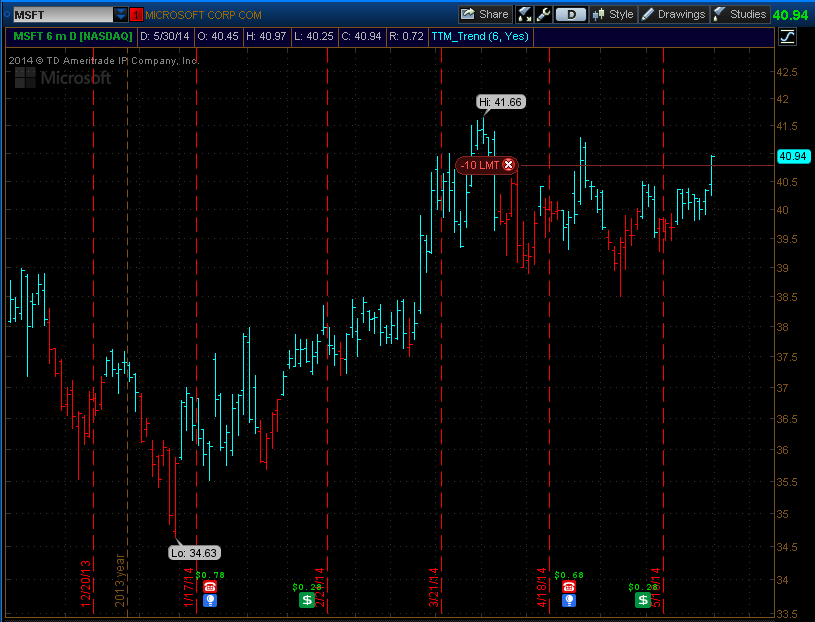Click the $0.78 earnings value
The image size is (815, 622).
tap(210, 575)
